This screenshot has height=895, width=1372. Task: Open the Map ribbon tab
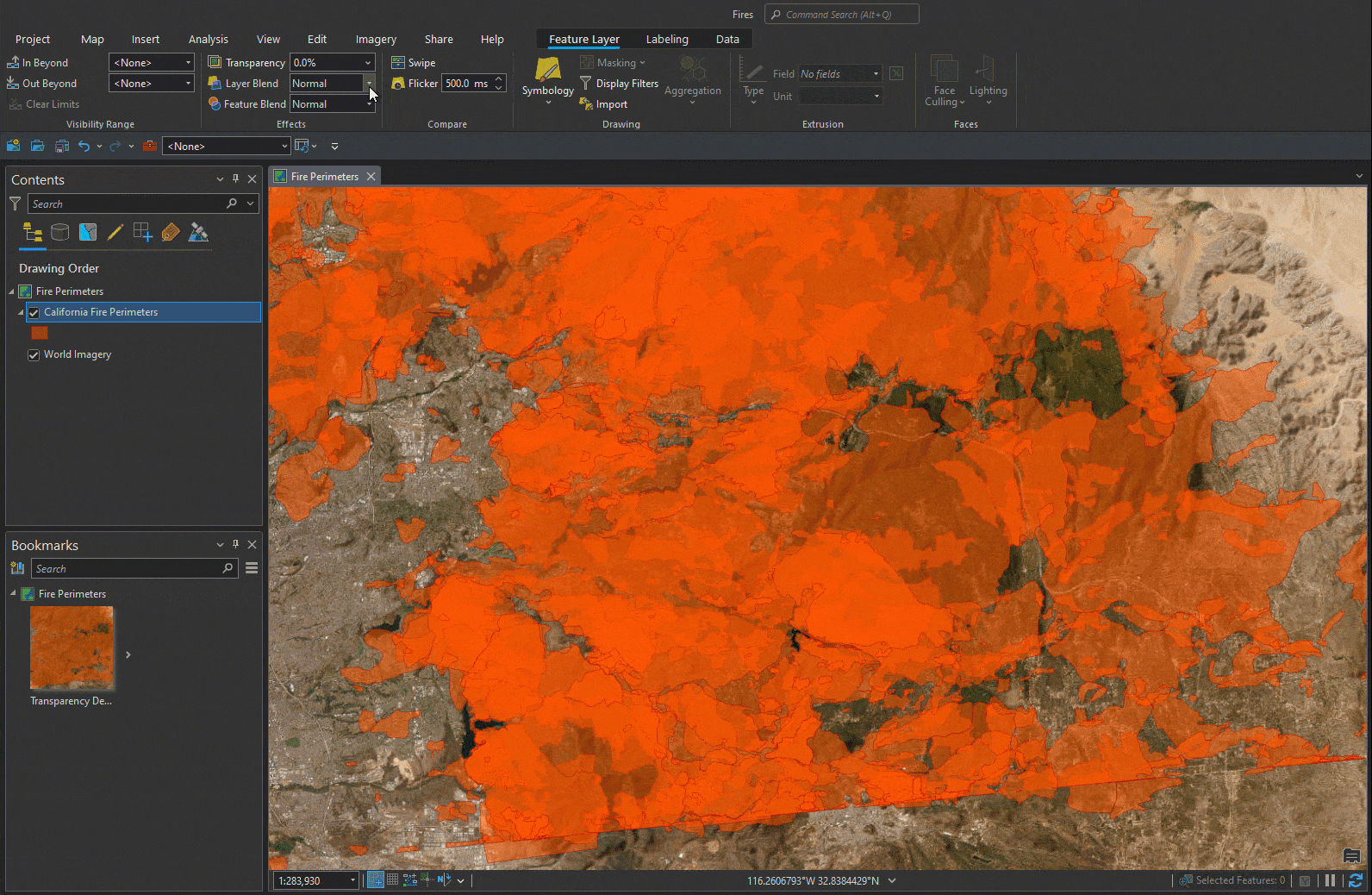[92, 39]
